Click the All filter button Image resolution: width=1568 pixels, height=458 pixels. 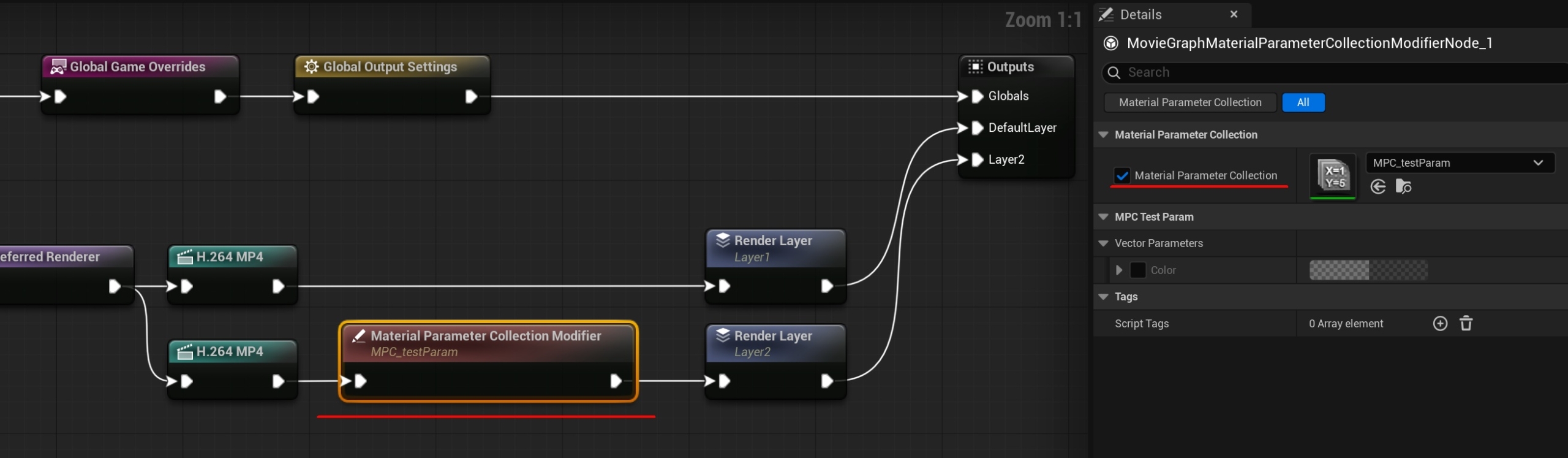click(1303, 102)
